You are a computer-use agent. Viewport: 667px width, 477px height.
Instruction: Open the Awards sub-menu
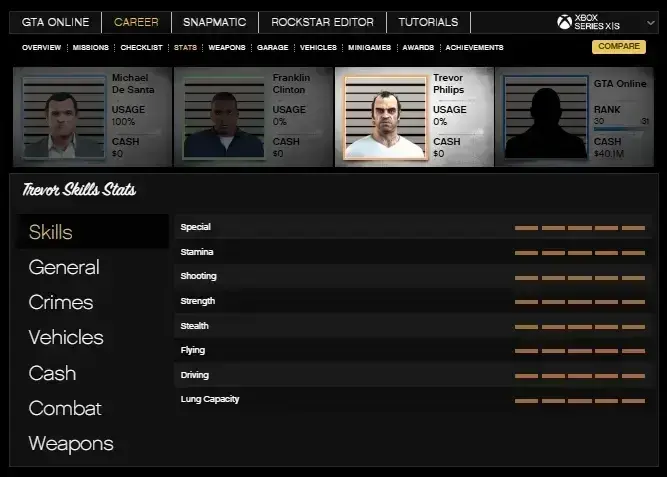tap(418, 47)
